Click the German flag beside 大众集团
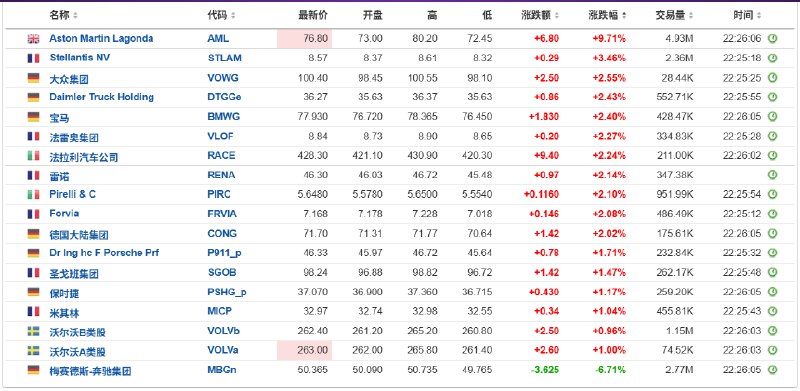The width and height of the screenshot is (800, 391). tap(33, 78)
